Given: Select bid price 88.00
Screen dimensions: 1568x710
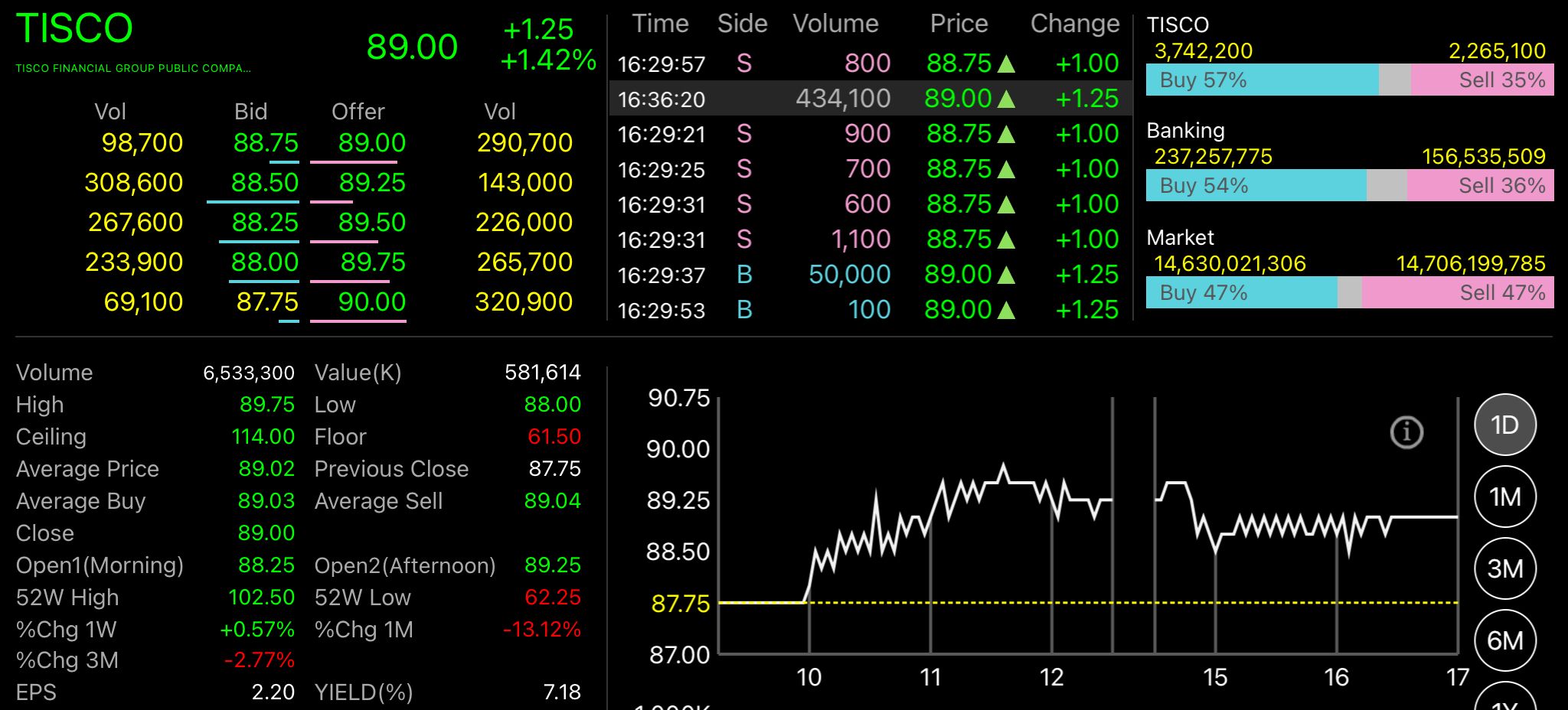Looking at the screenshot, I should 265,262.
